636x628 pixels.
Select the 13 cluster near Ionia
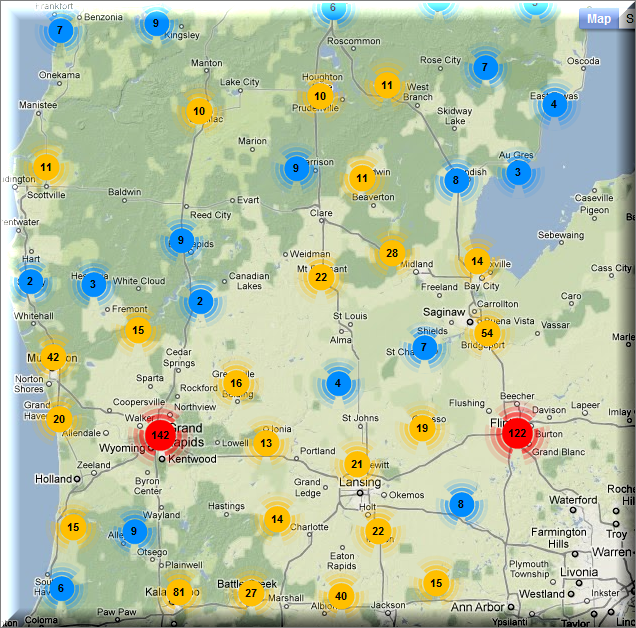point(266,443)
